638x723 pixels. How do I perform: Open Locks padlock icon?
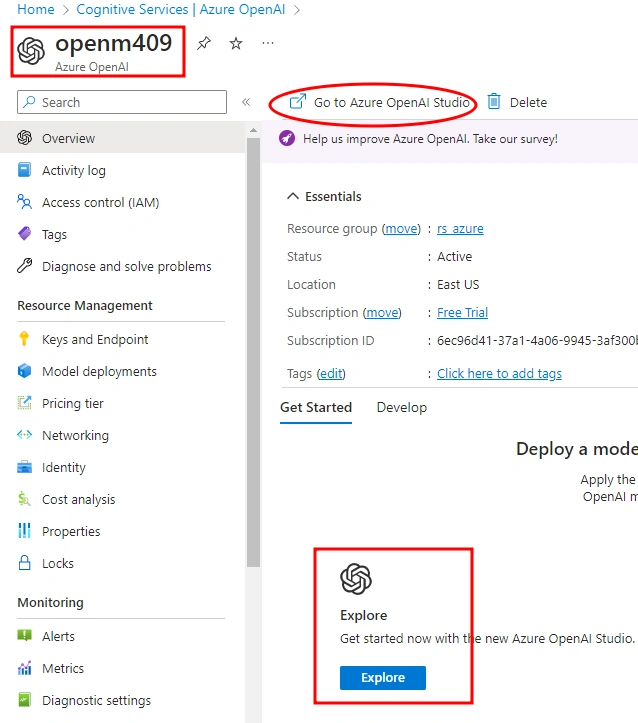click(x=24, y=563)
